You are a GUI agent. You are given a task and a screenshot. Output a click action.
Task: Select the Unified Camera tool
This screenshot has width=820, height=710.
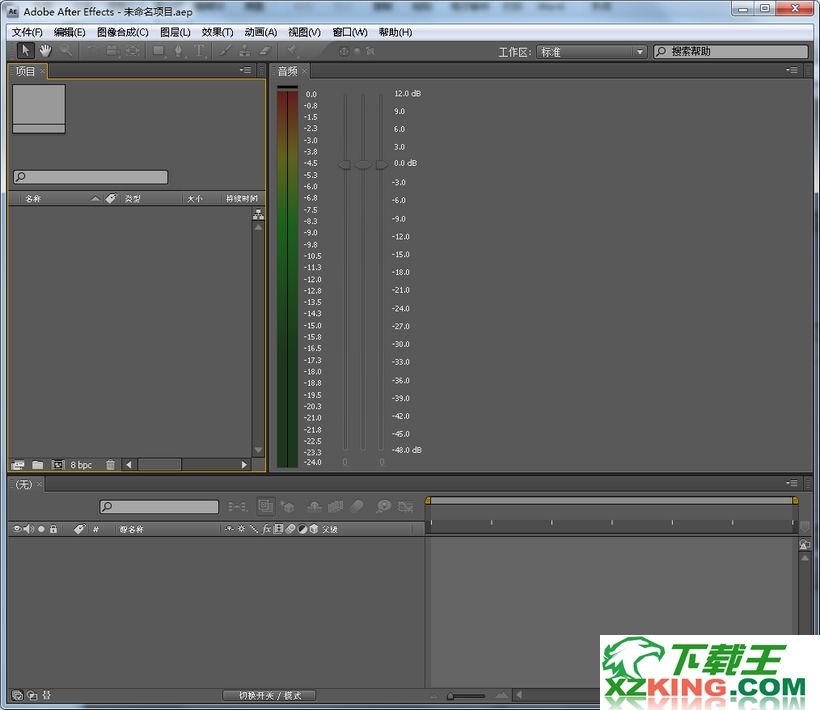(x=112, y=51)
